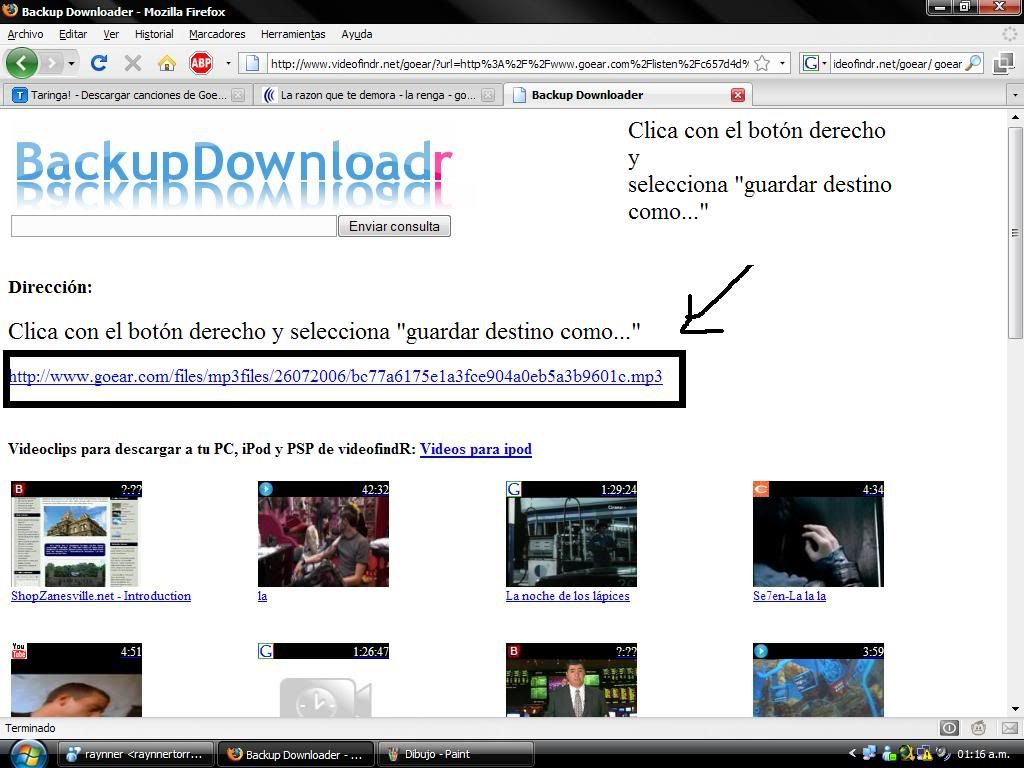Open the search engine selector dropdown
The width and height of the screenshot is (1024, 768).
[x=815, y=63]
